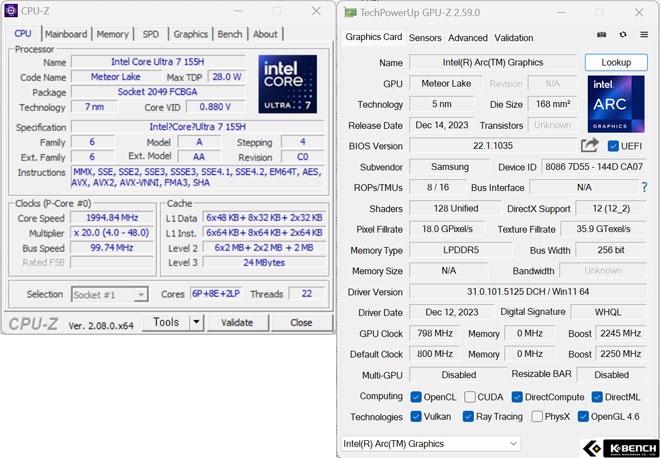Click the Multiplier value x 20.0
The image size is (660, 458).
click(112, 233)
